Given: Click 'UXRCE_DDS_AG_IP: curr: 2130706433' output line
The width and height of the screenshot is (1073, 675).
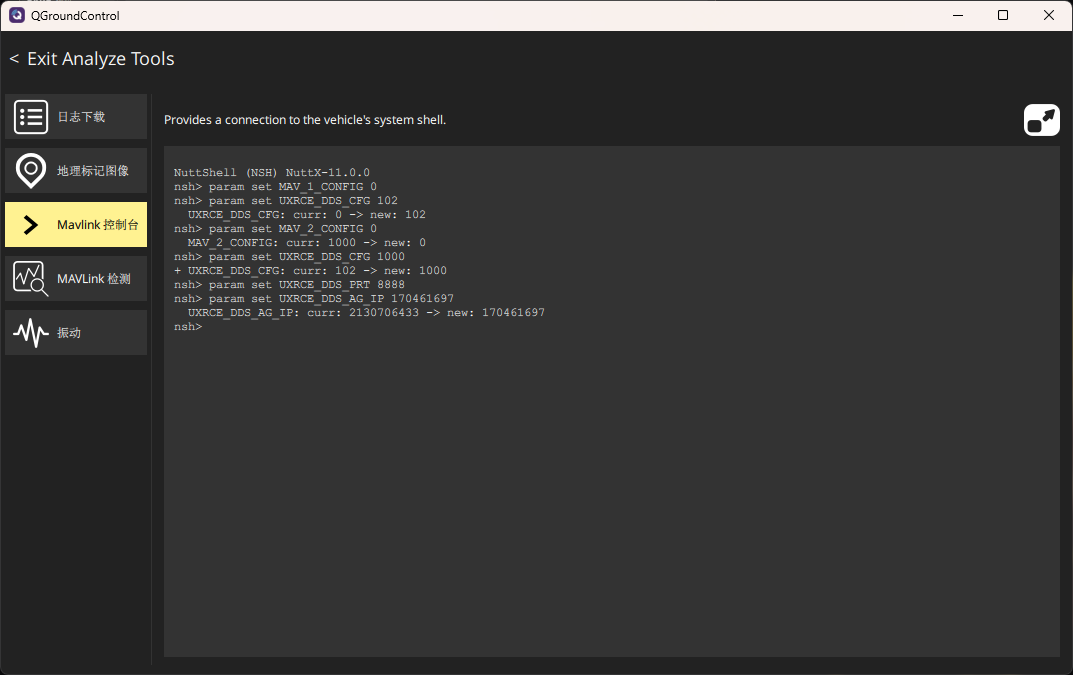Looking at the screenshot, I should pos(366,313).
